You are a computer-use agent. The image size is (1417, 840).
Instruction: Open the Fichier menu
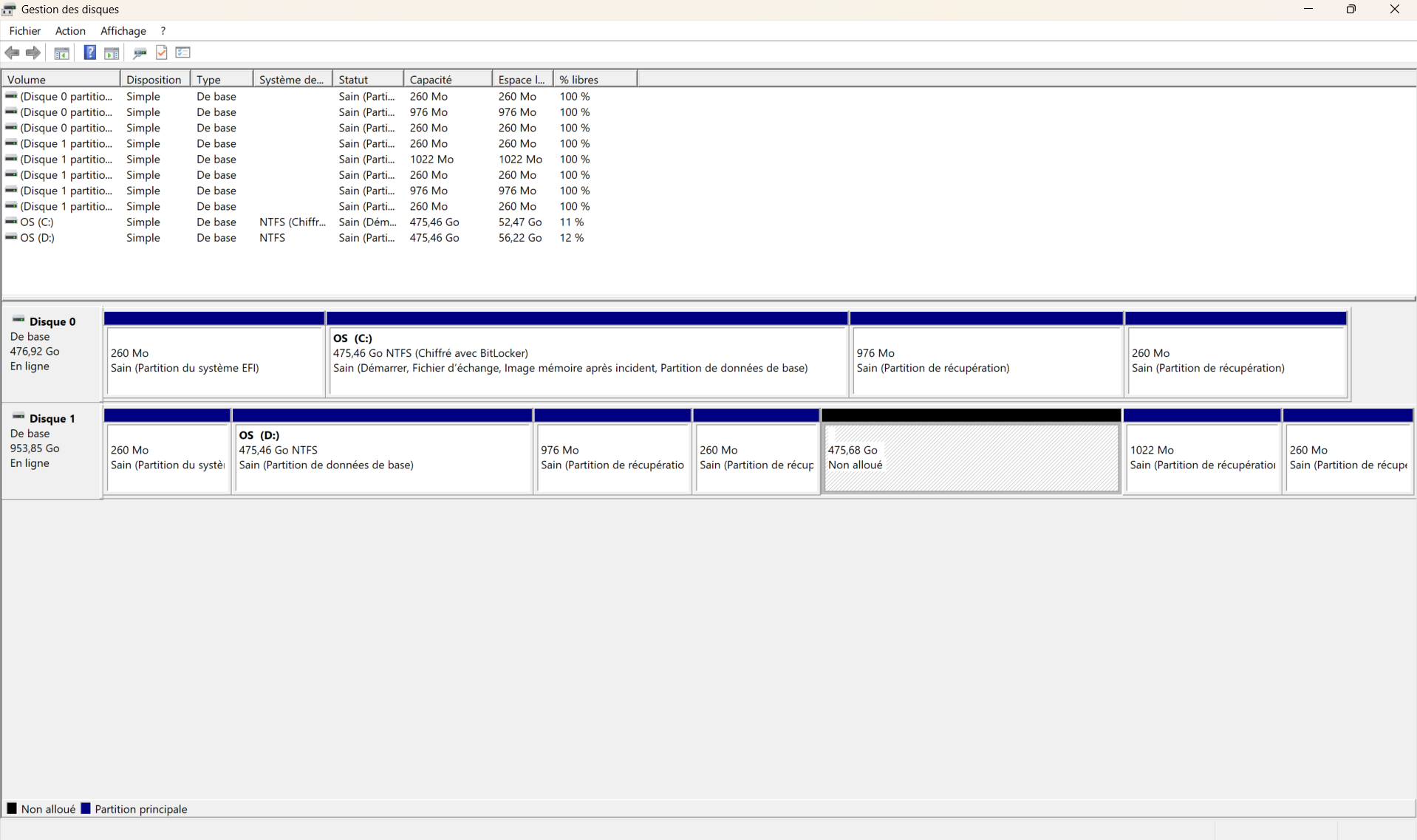click(x=24, y=31)
